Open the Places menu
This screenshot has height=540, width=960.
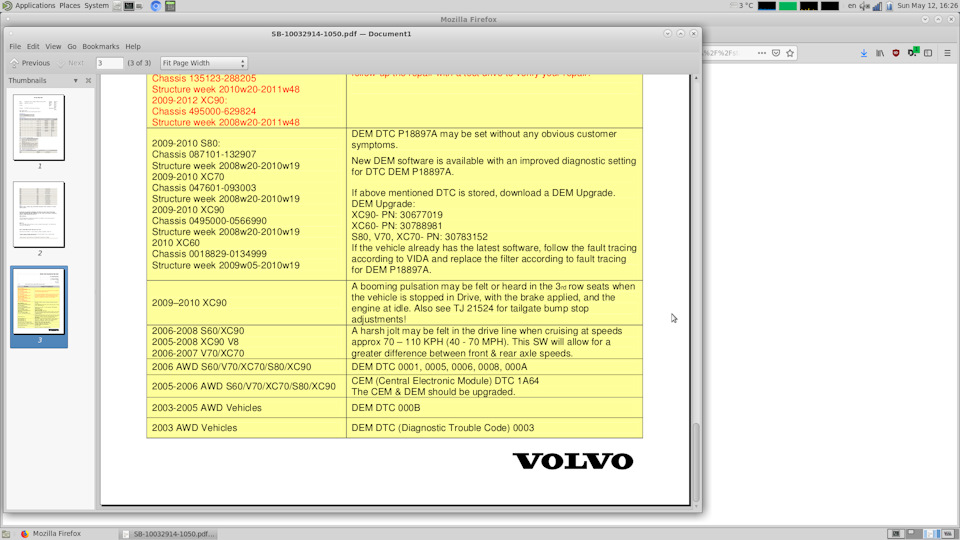coord(69,6)
